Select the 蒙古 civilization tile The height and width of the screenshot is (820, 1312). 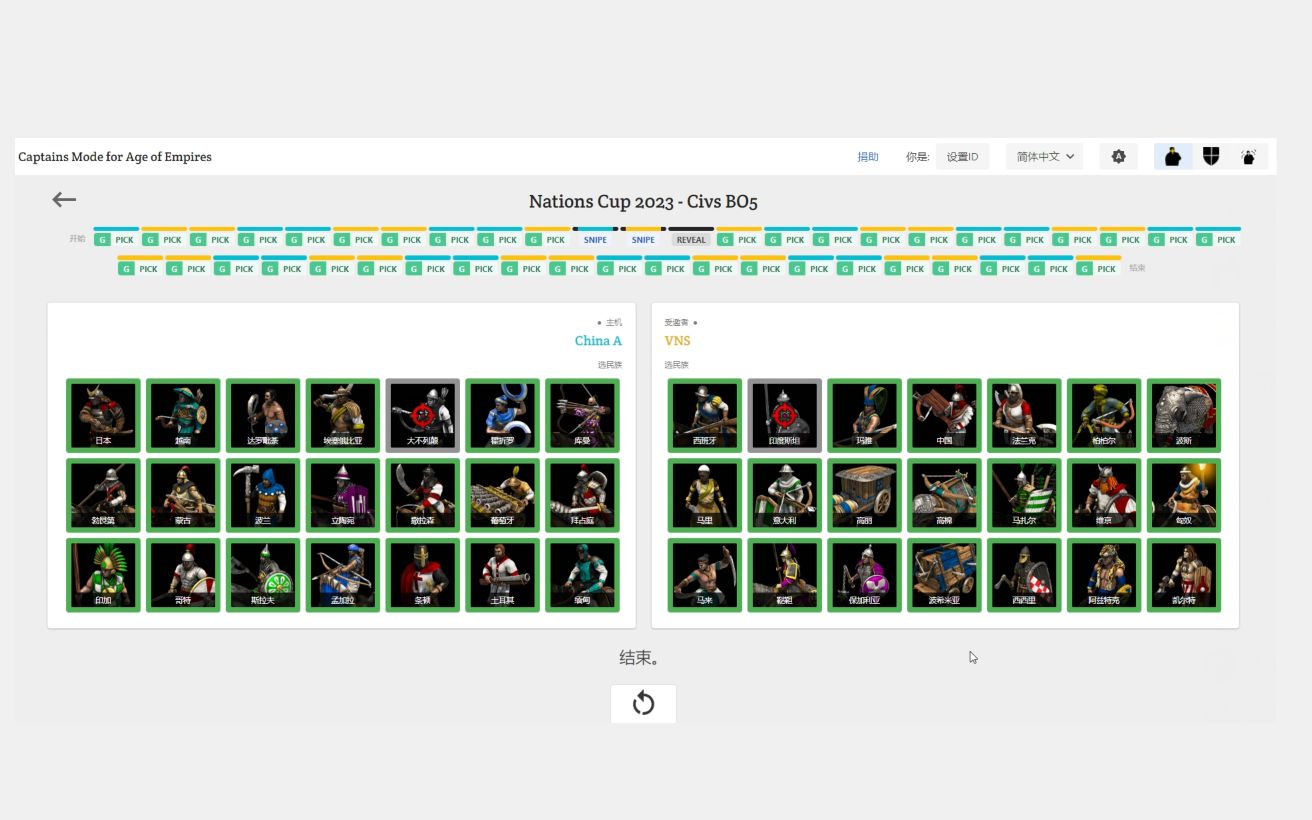pyautogui.click(x=183, y=495)
